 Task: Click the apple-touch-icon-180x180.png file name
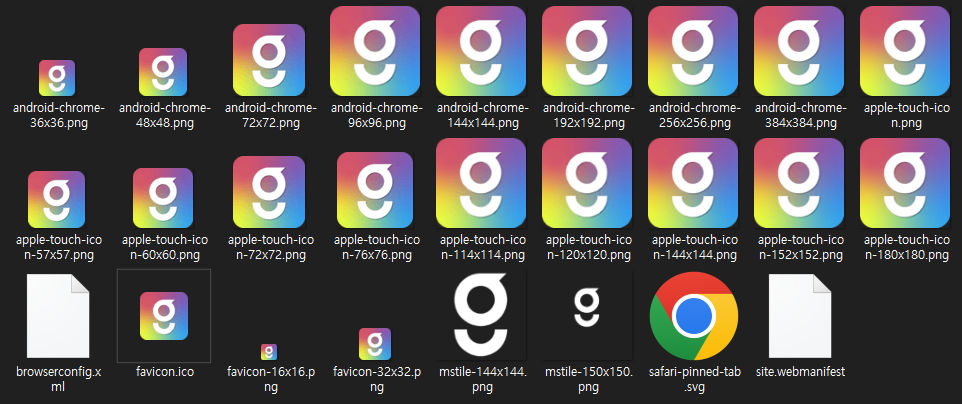coord(907,247)
